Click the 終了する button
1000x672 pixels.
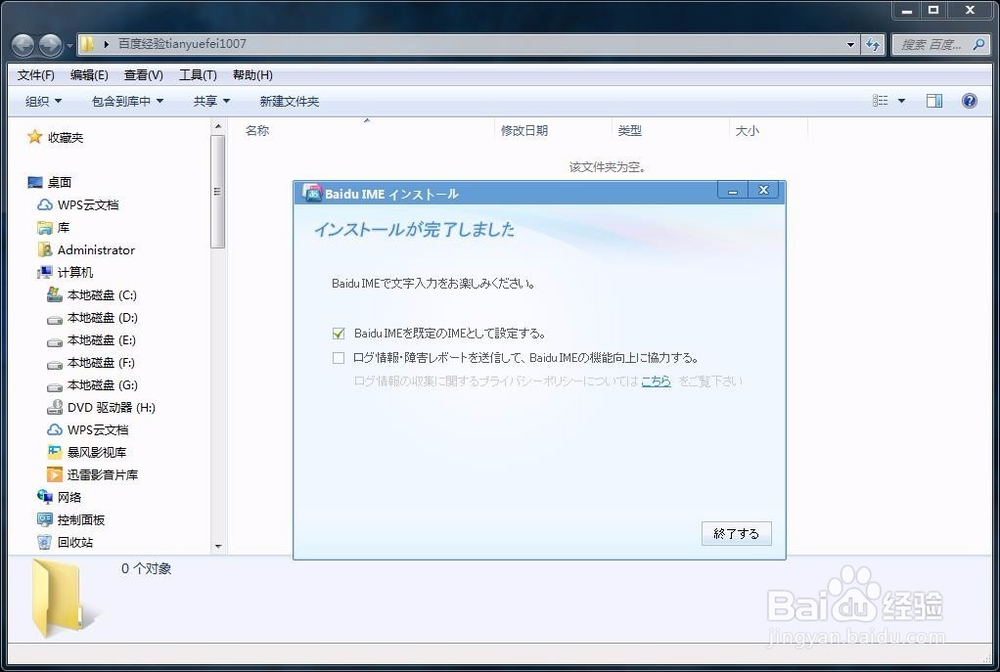coord(737,534)
